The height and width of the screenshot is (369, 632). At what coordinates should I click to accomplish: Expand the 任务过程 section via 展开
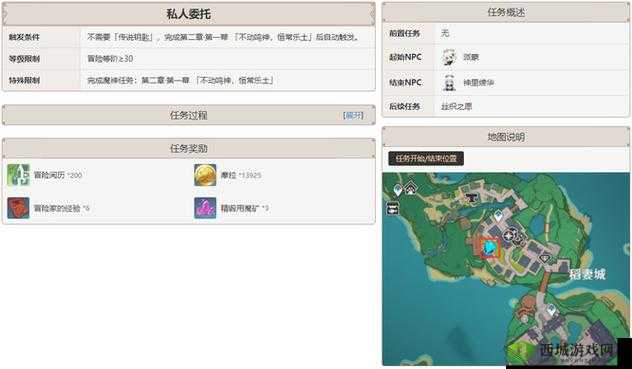pyautogui.click(x=353, y=115)
